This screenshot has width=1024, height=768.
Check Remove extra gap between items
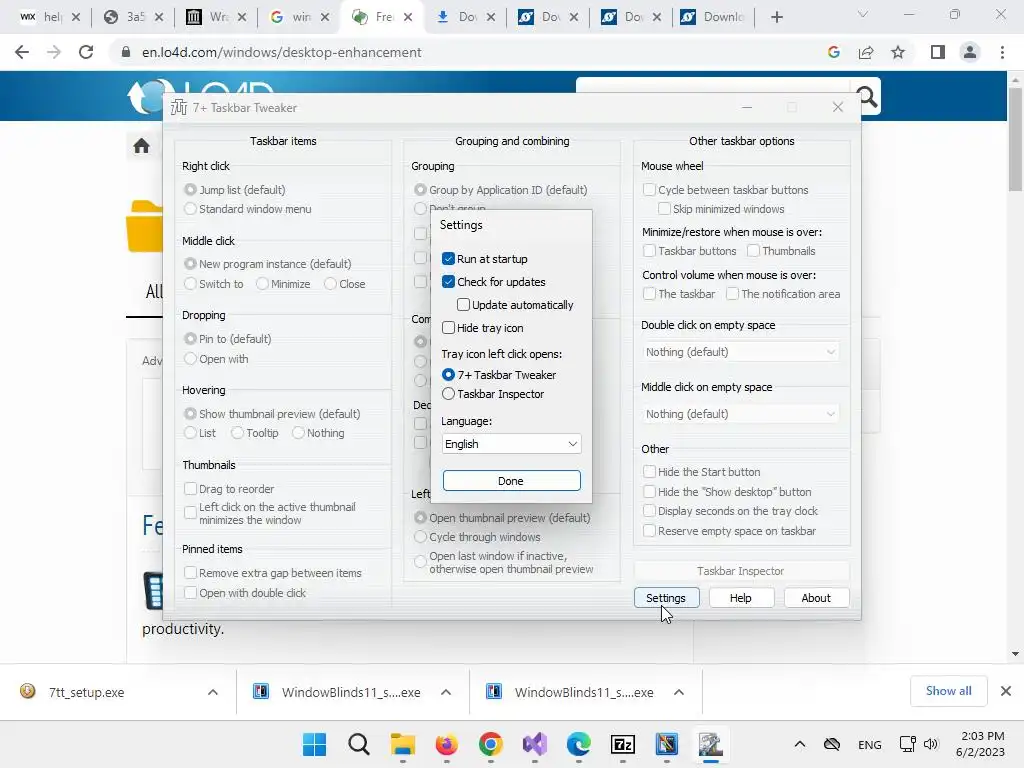pyautogui.click(x=190, y=573)
